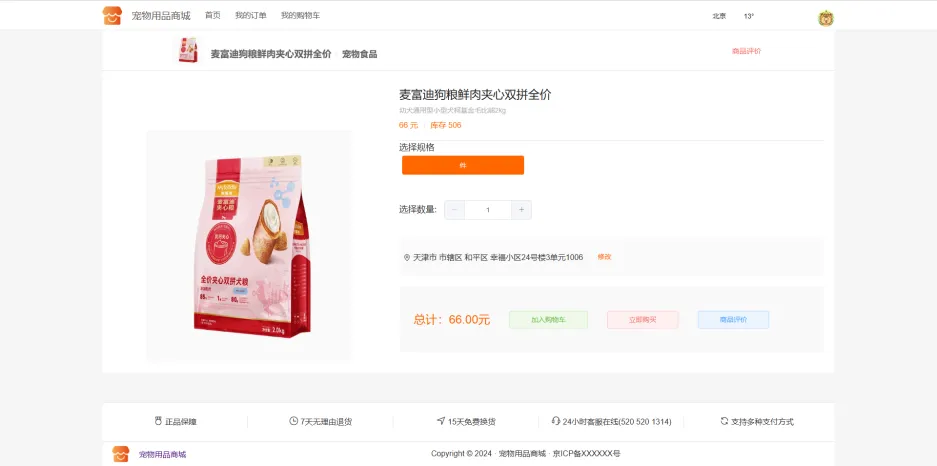937x466 pixels.
Task: Click the refresh icon for 支持多种支付方式
Action: (x=724, y=421)
